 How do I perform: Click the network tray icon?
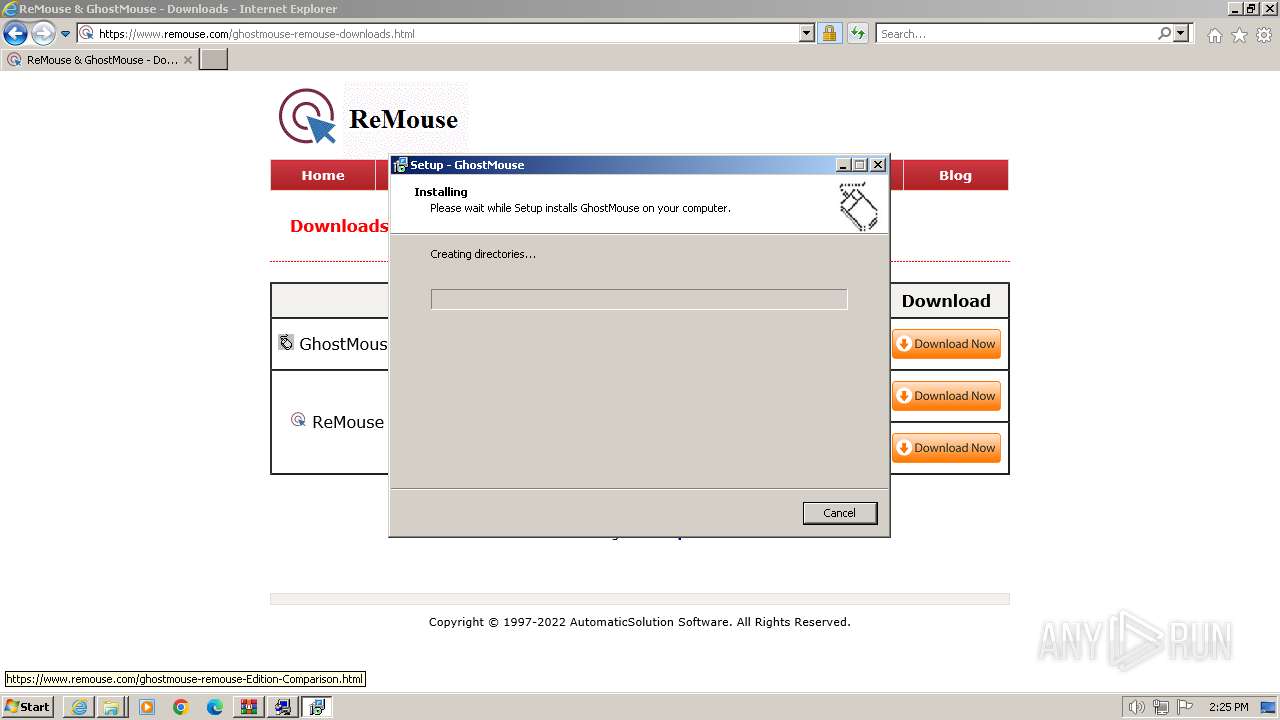pos(1161,707)
